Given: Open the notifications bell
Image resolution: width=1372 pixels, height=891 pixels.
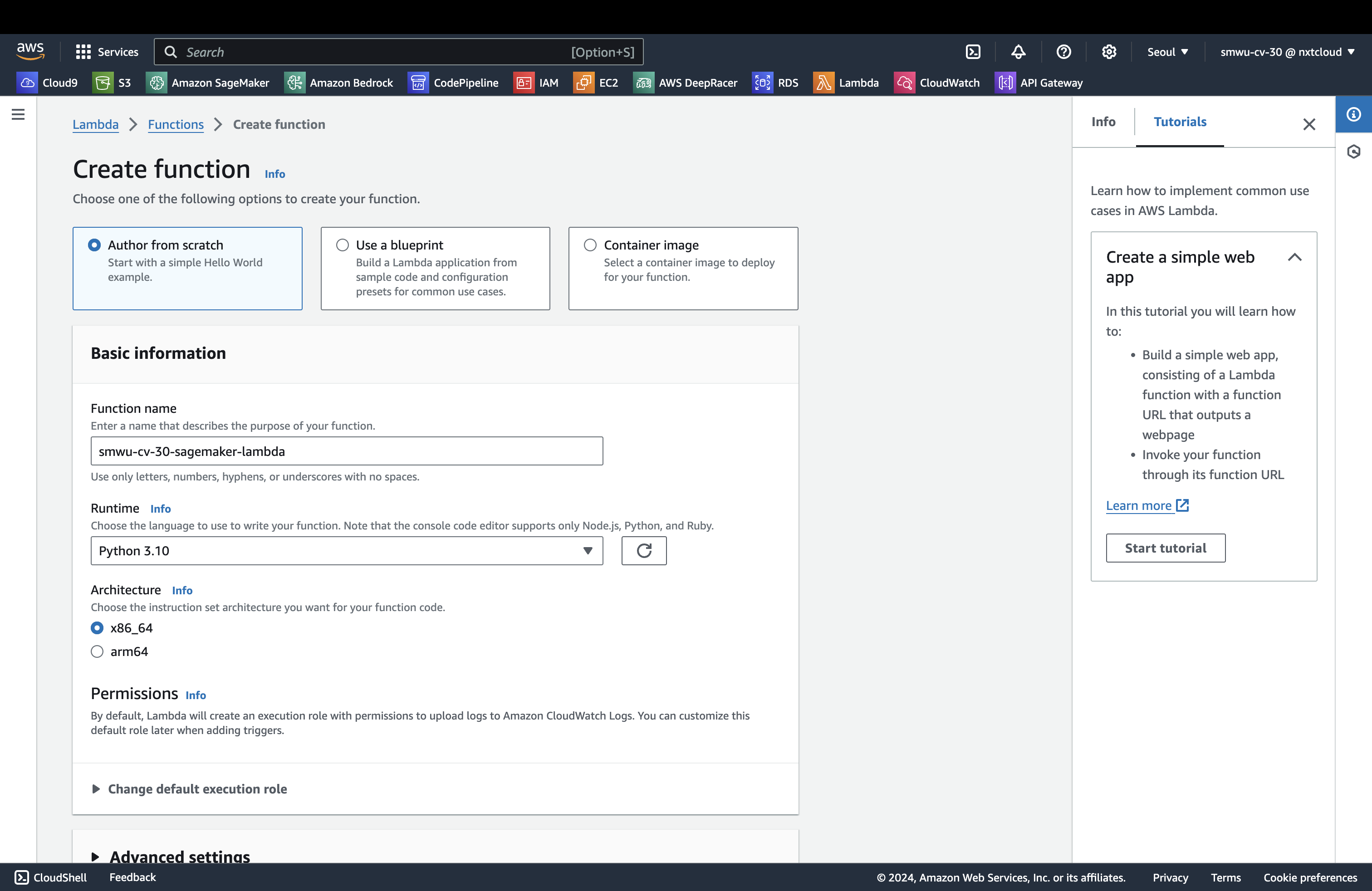Looking at the screenshot, I should click(1018, 52).
